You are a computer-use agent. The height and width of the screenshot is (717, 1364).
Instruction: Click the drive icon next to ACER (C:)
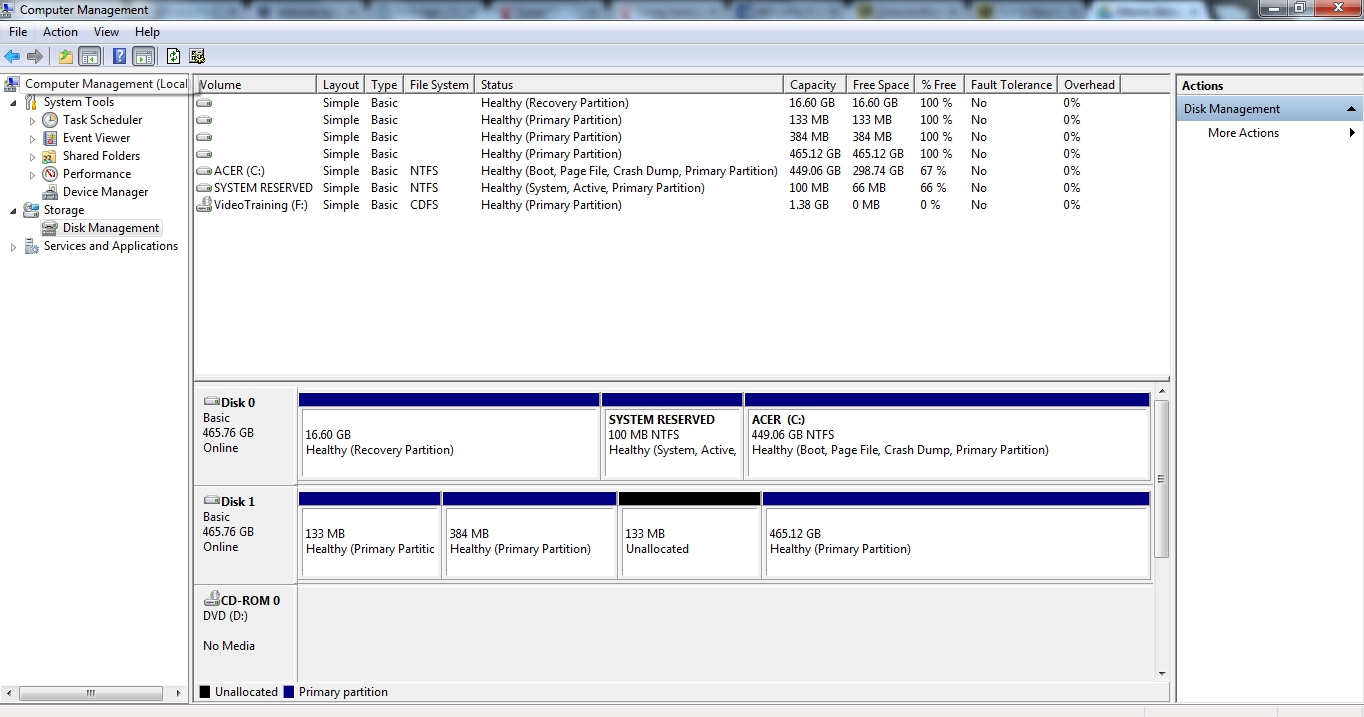coord(204,171)
